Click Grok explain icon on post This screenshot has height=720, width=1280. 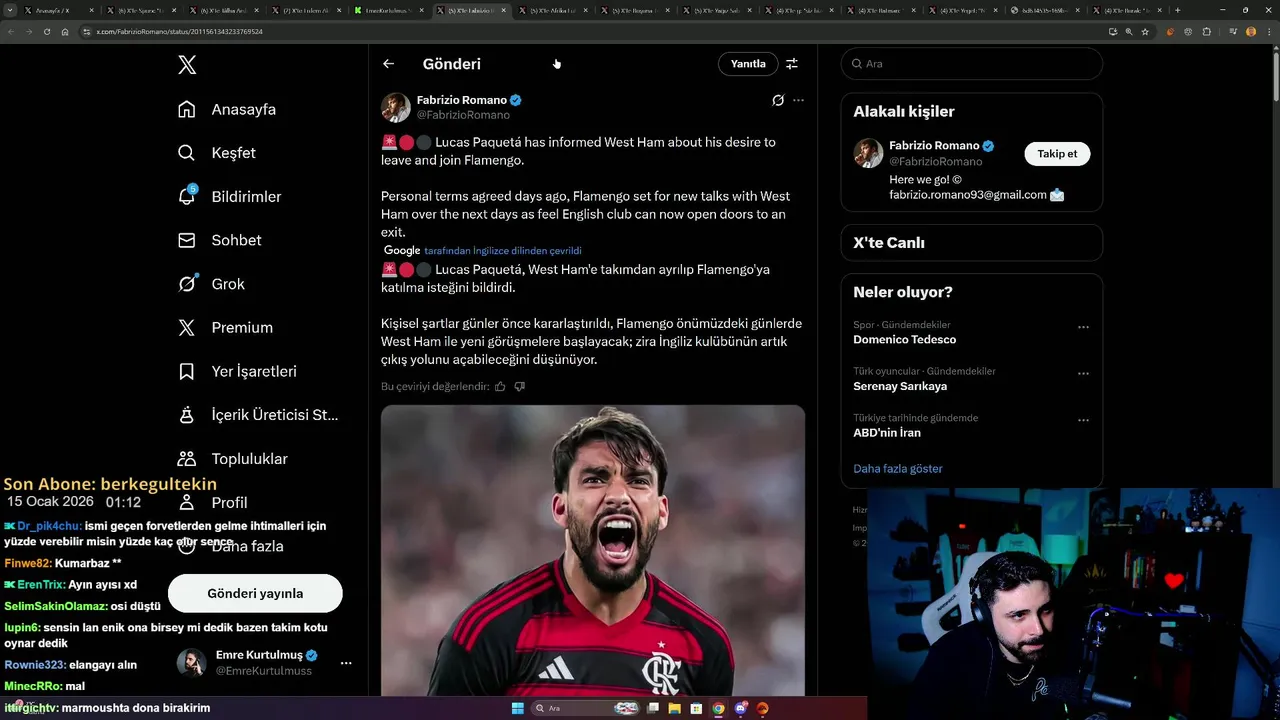[x=778, y=100]
